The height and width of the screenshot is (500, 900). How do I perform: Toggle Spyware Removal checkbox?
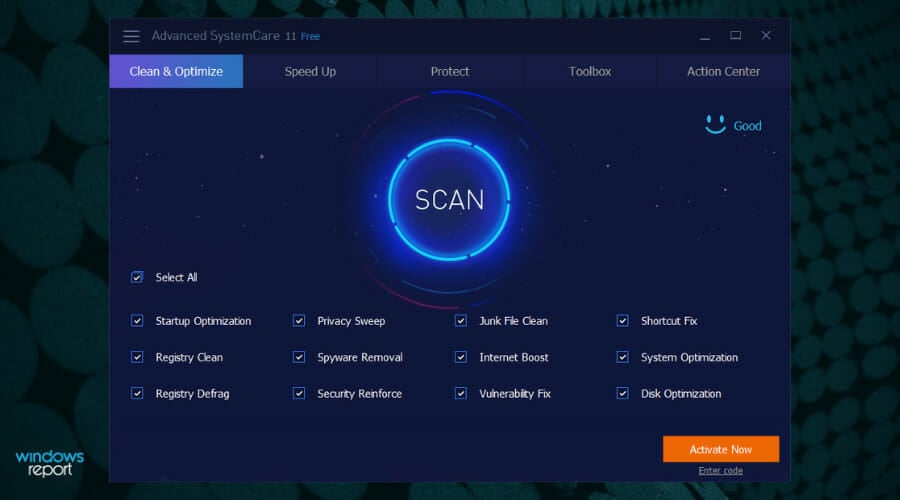(298, 357)
